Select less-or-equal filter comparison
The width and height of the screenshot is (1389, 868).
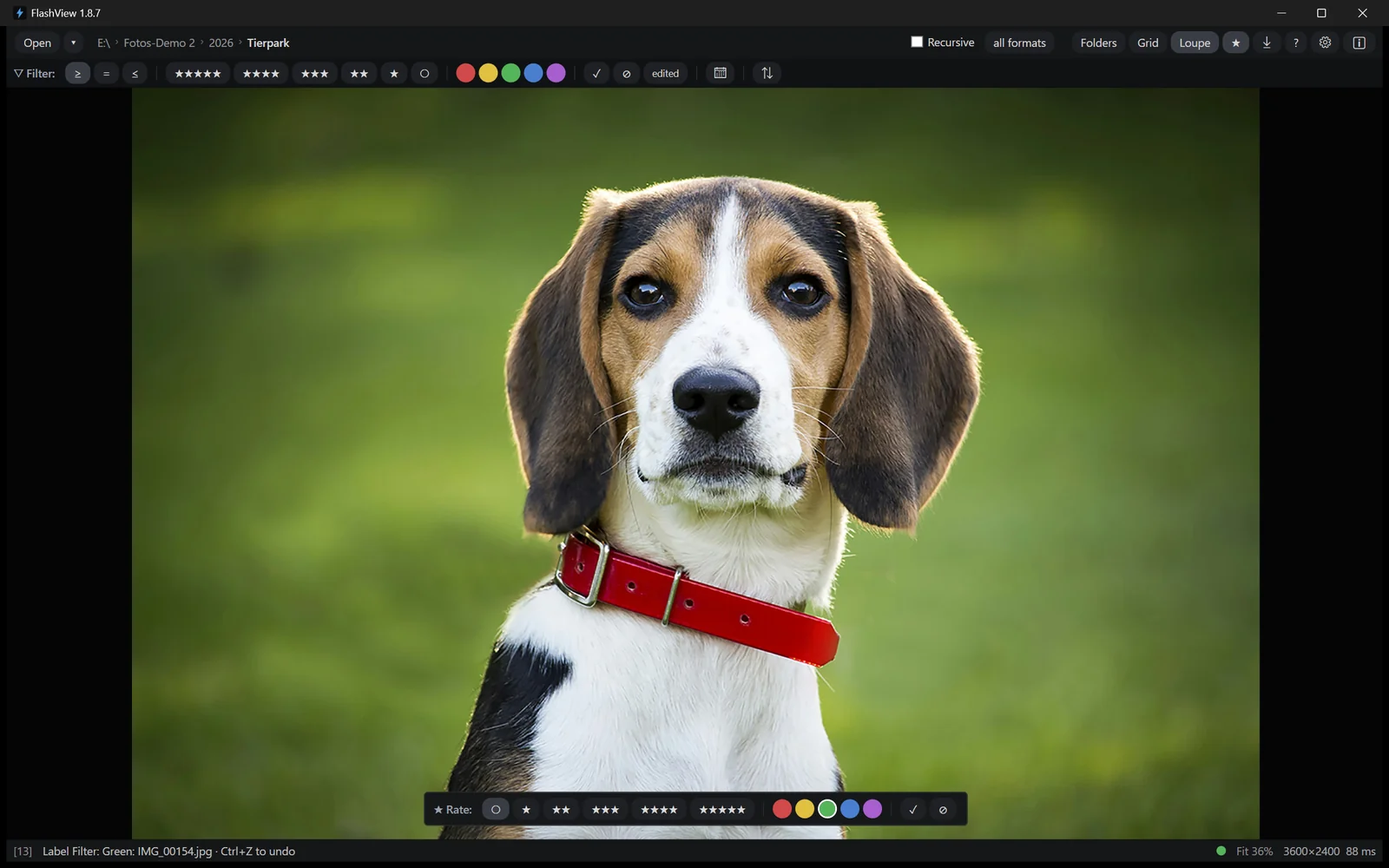[135, 74]
